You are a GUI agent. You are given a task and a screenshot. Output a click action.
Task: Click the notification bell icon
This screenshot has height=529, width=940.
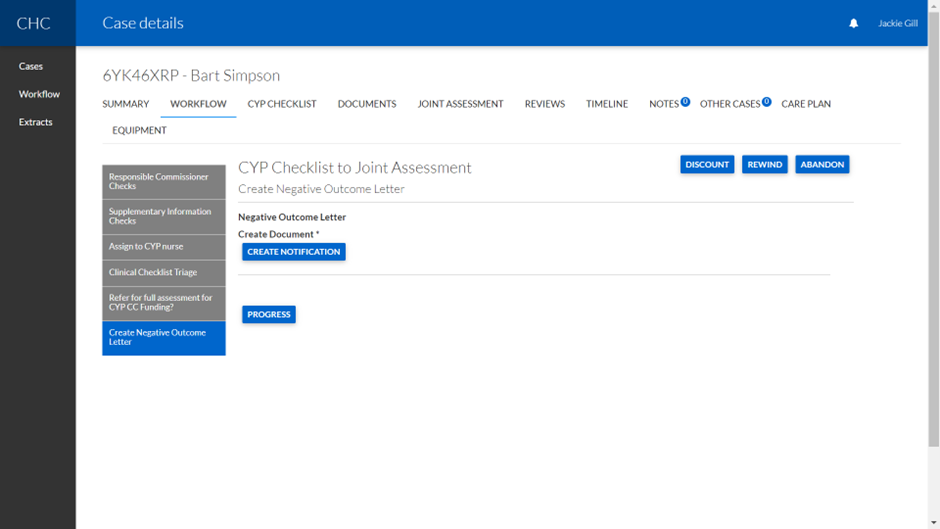click(853, 23)
